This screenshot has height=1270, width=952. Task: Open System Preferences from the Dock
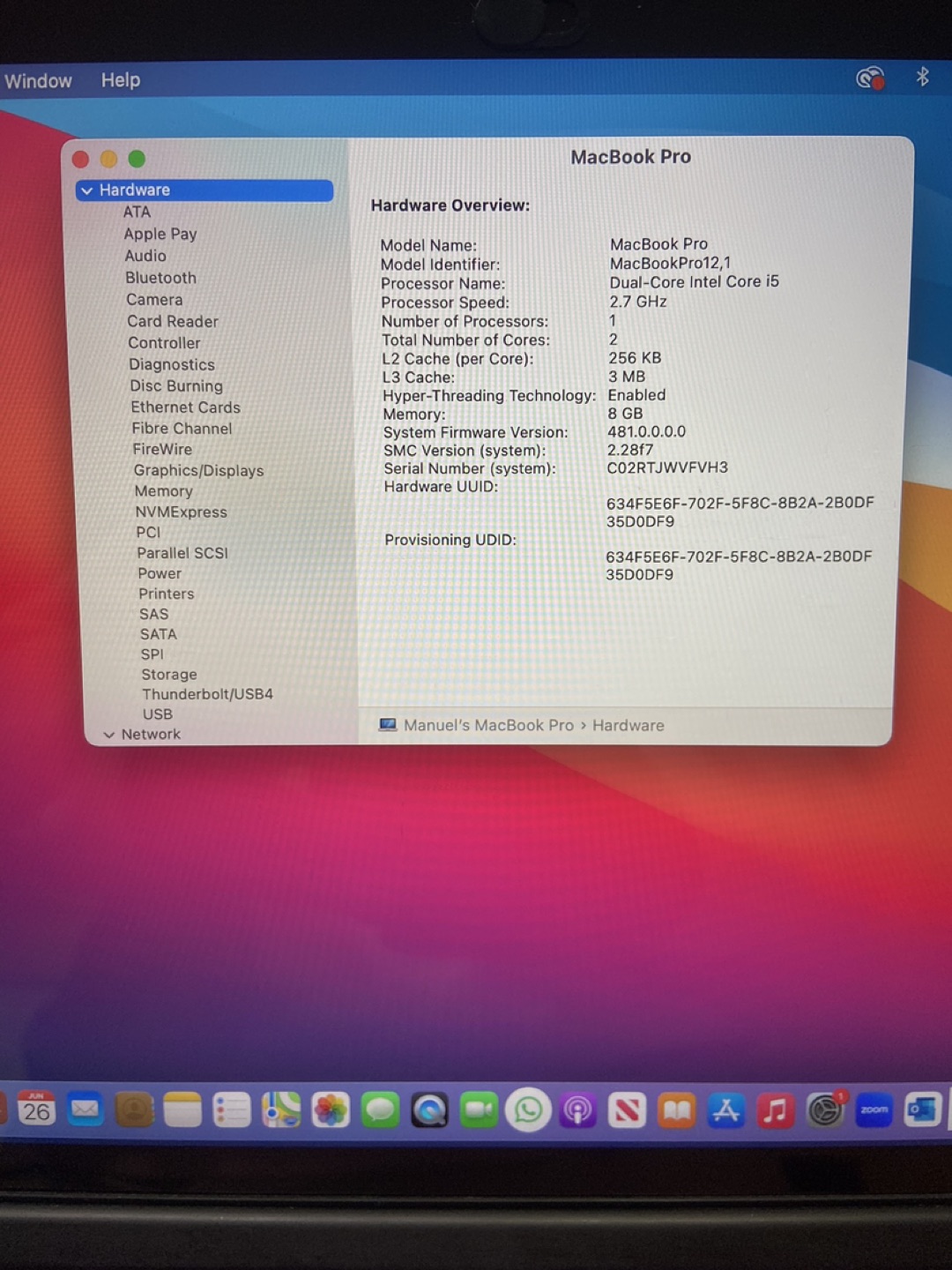click(825, 1110)
